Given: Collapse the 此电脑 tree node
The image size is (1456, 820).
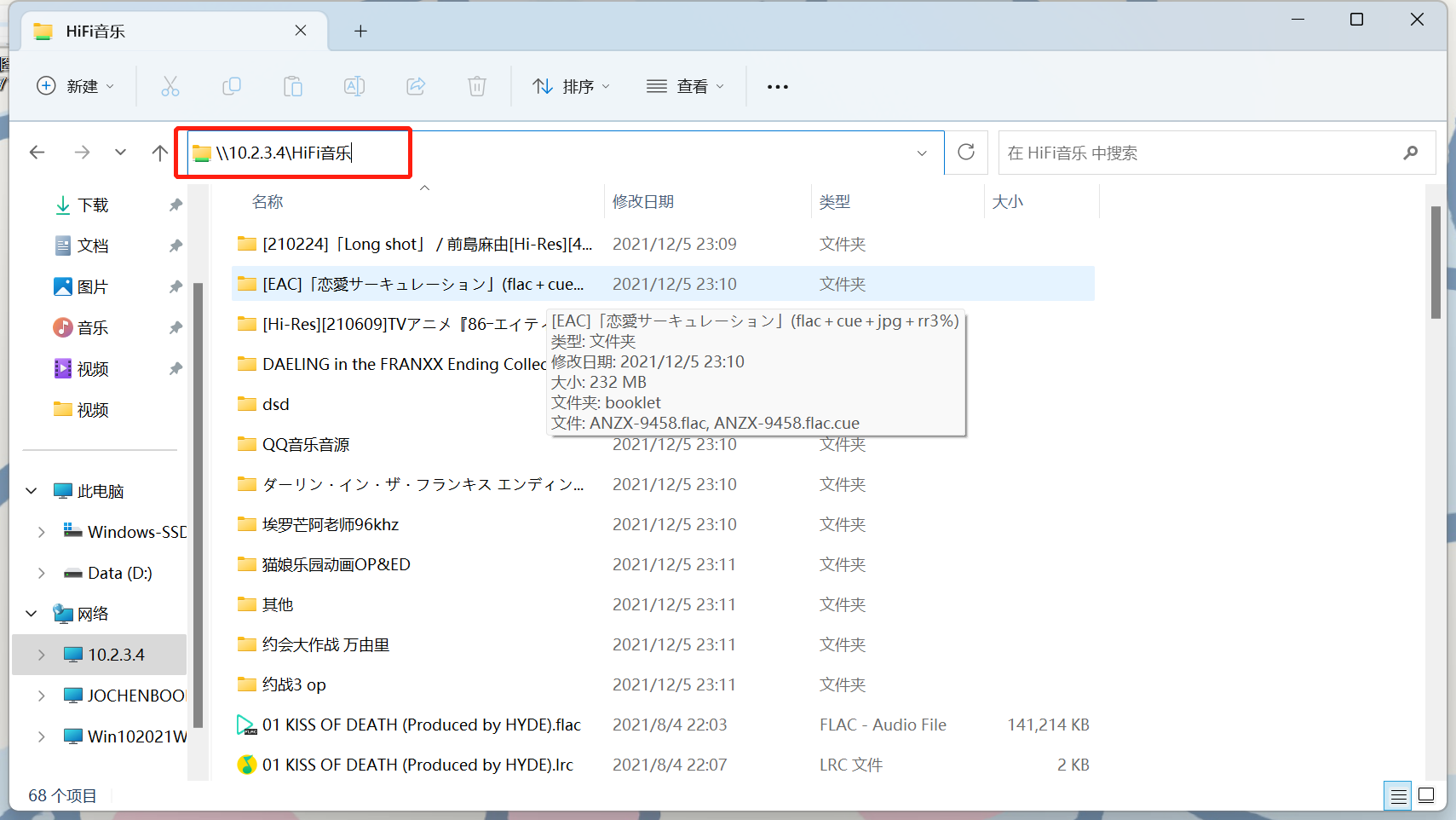Looking at the screenshot, I should (x=32, y=491).
